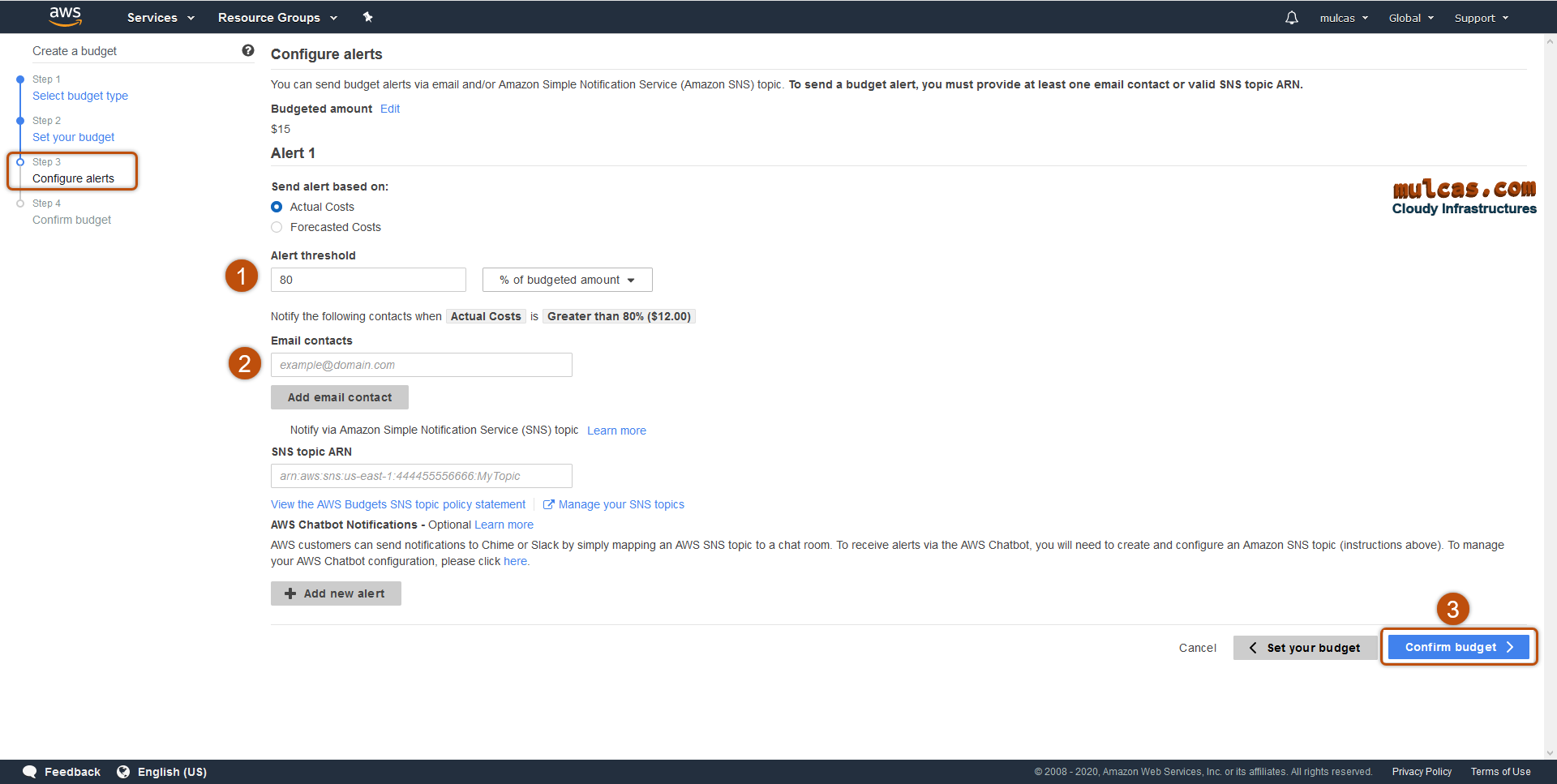Viewport: 1557px width, 784px height.
Task: Go to Step 1 Select budget type
Action: [x=80, y=96]
